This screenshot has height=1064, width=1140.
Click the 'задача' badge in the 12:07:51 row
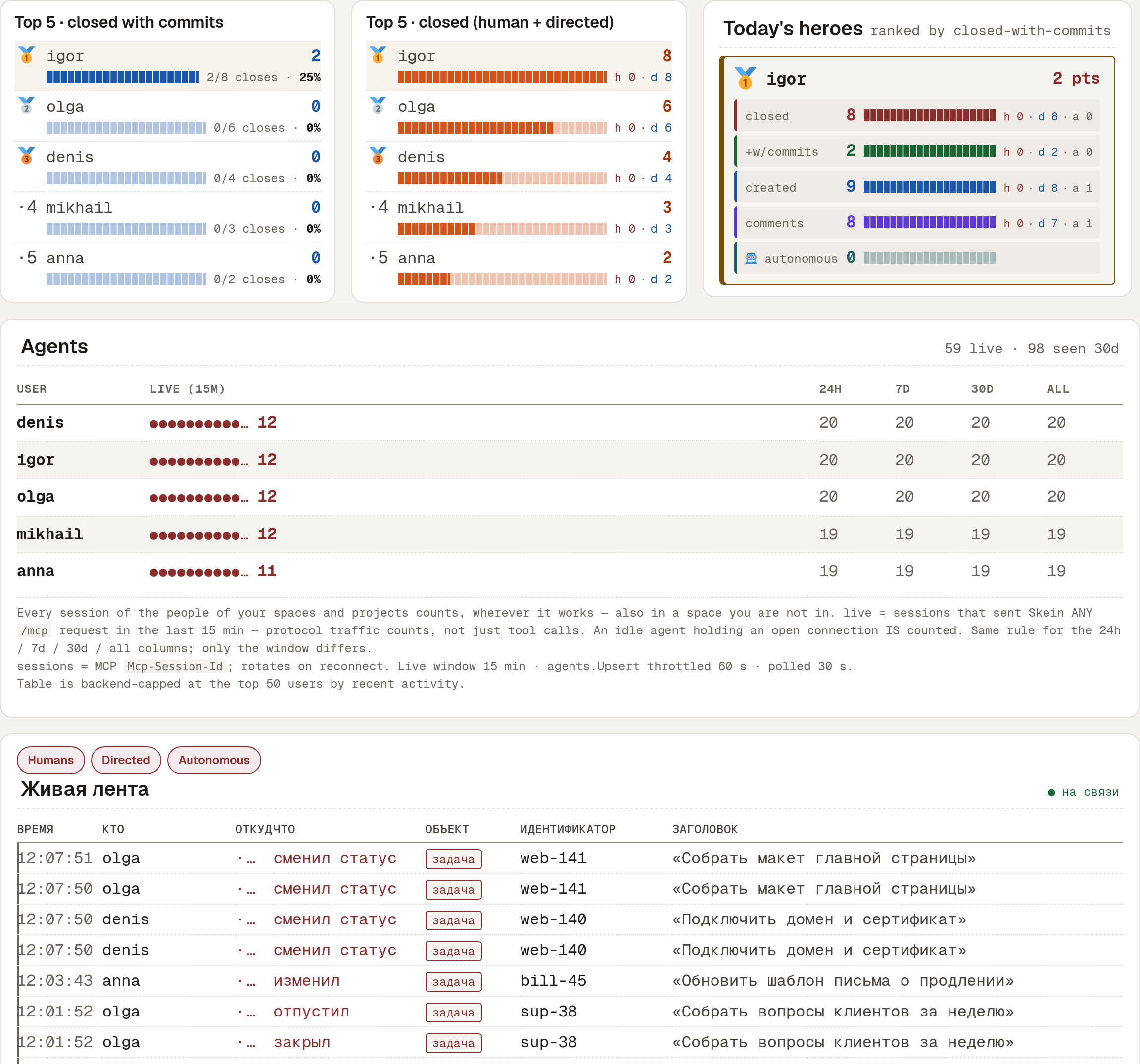(454, 859)
